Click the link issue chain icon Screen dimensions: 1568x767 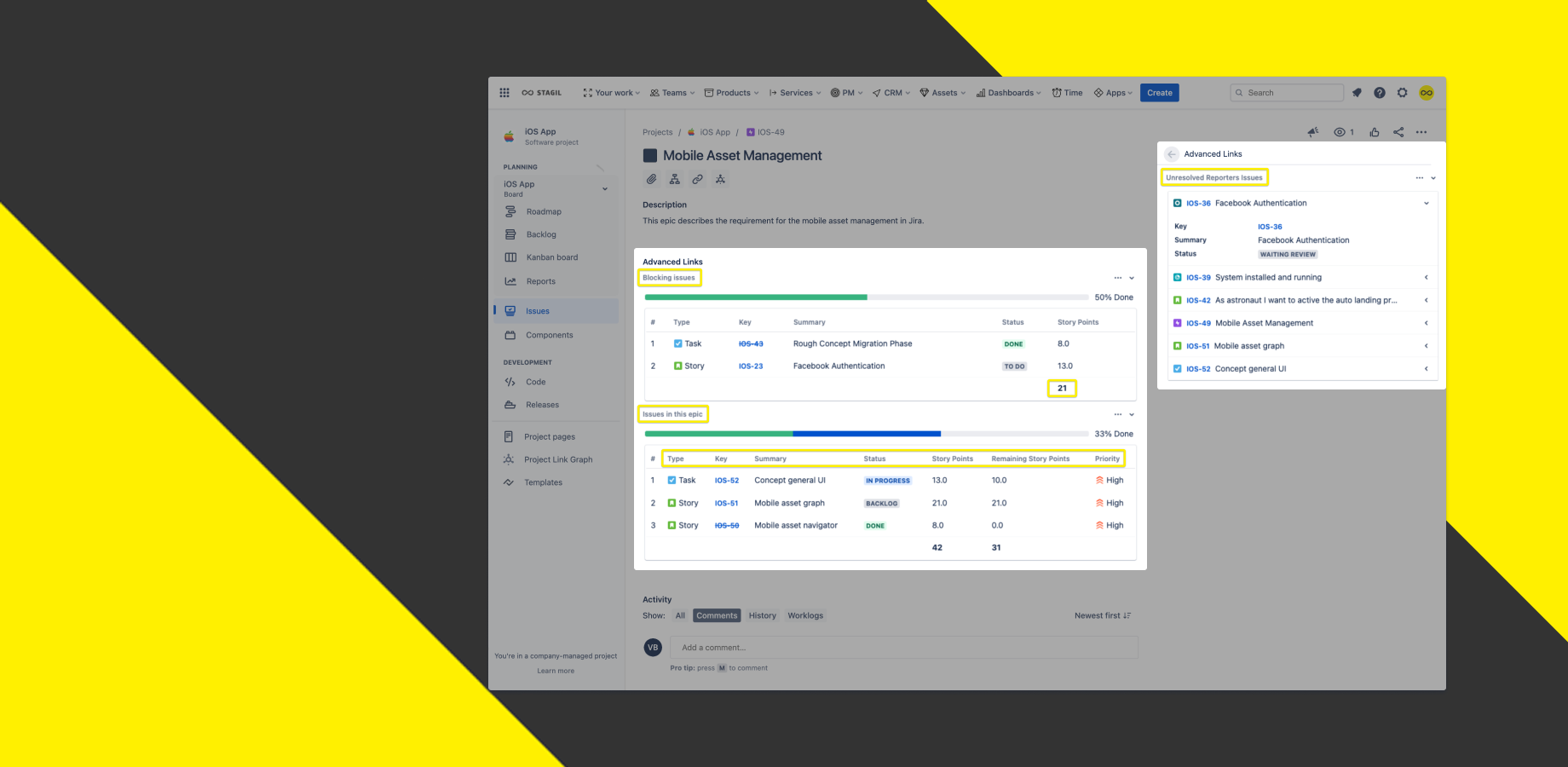tap(697, 179)
